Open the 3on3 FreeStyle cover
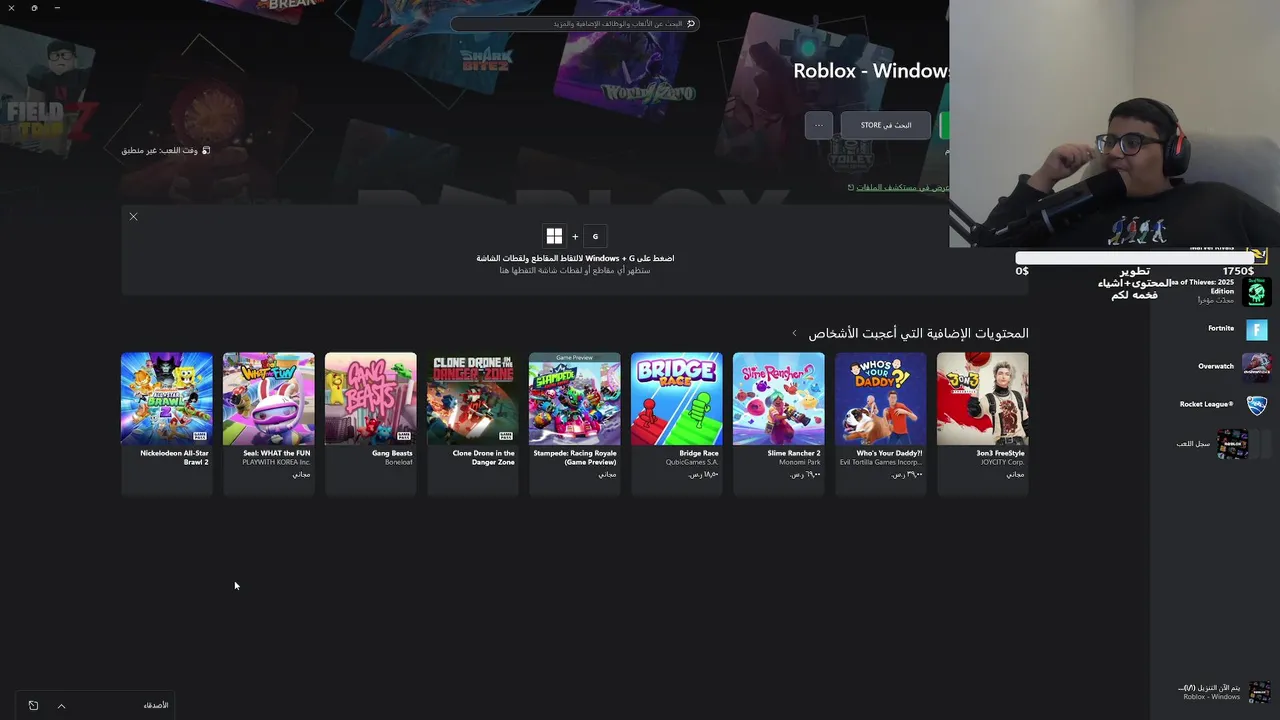 (983, 398)
